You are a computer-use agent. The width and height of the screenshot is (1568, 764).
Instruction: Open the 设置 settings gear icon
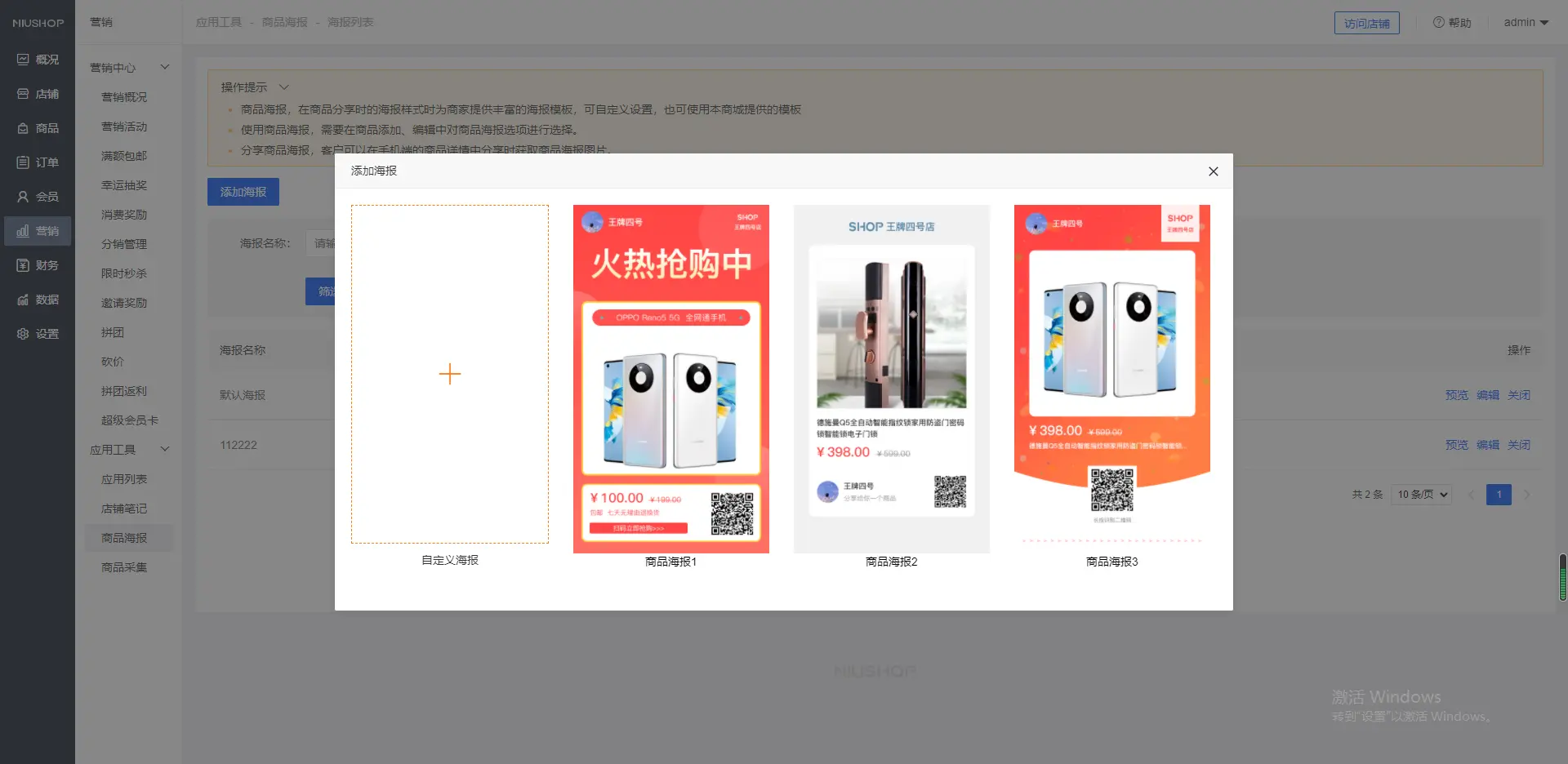click(x=23, y=334)
